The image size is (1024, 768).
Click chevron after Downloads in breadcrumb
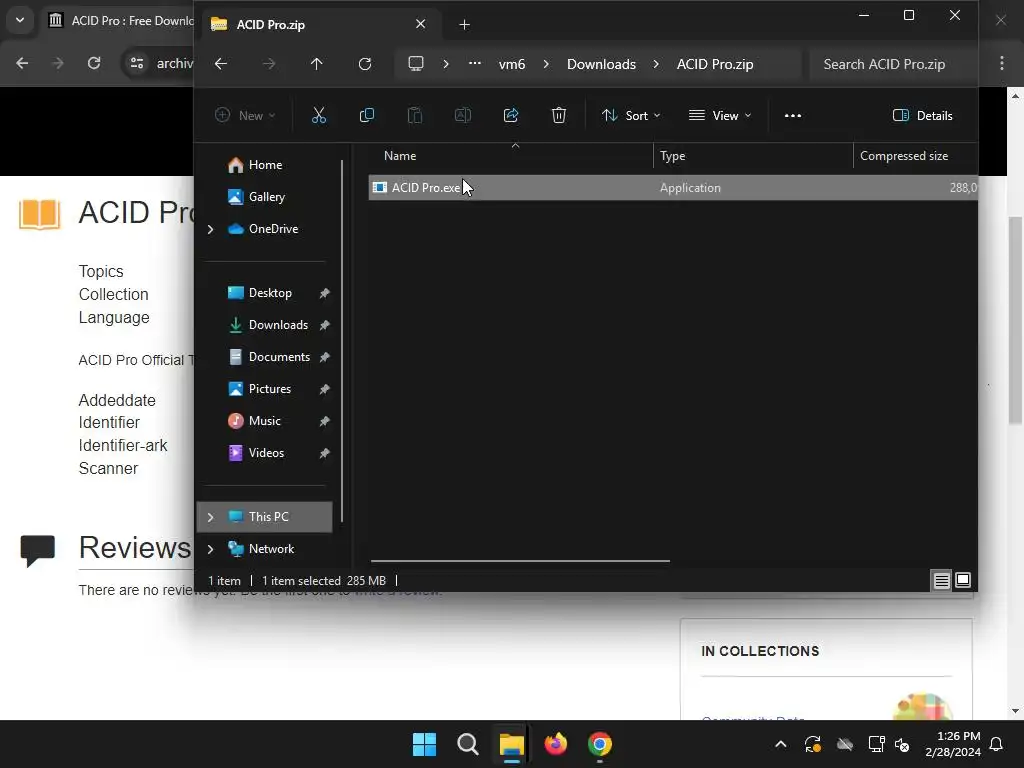pyautogui.click(x=656, y=64)
